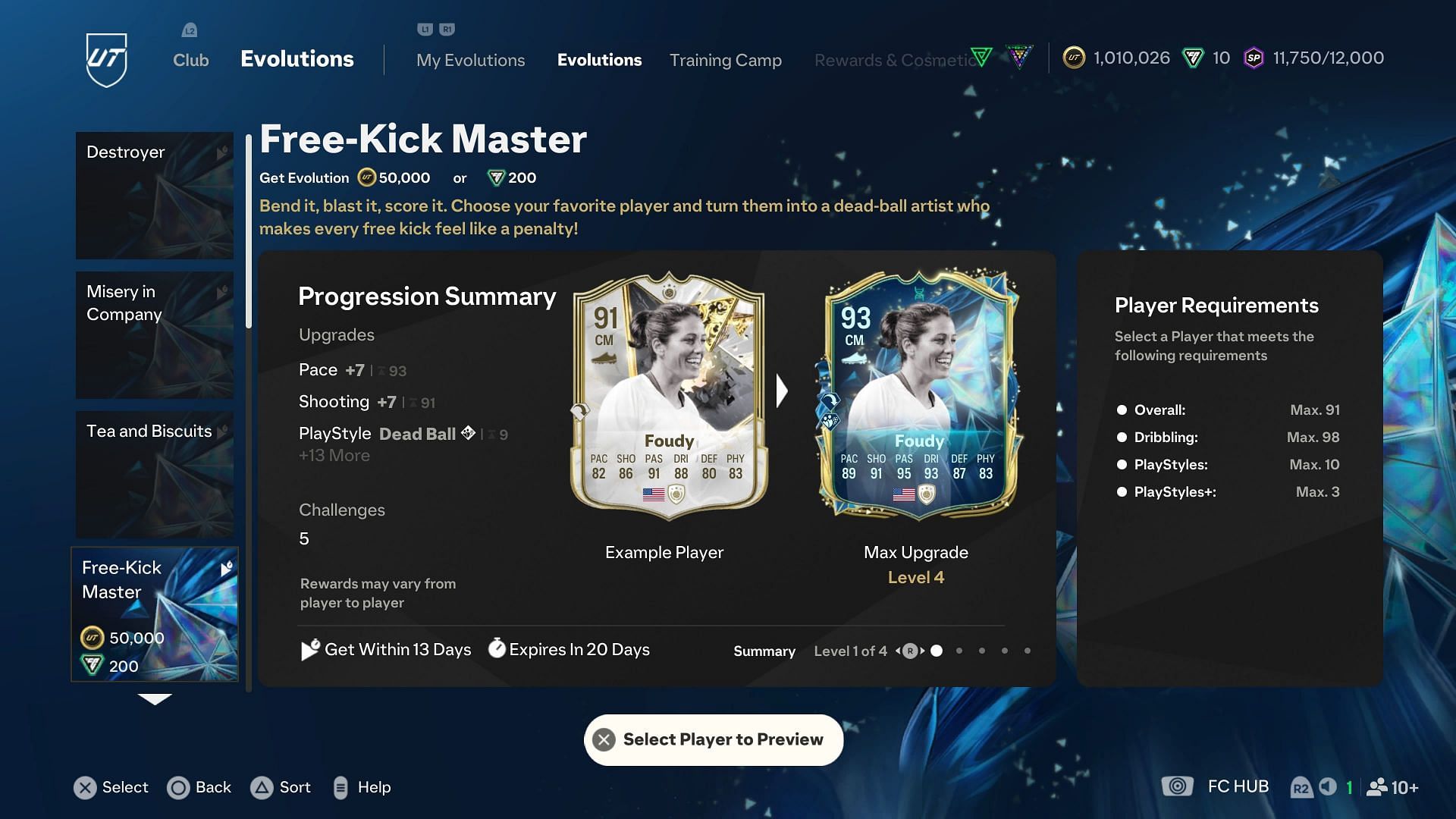Expand list with down arrow below Free-Kick Master
1456x819 pixels.
[x=155, y=699]
